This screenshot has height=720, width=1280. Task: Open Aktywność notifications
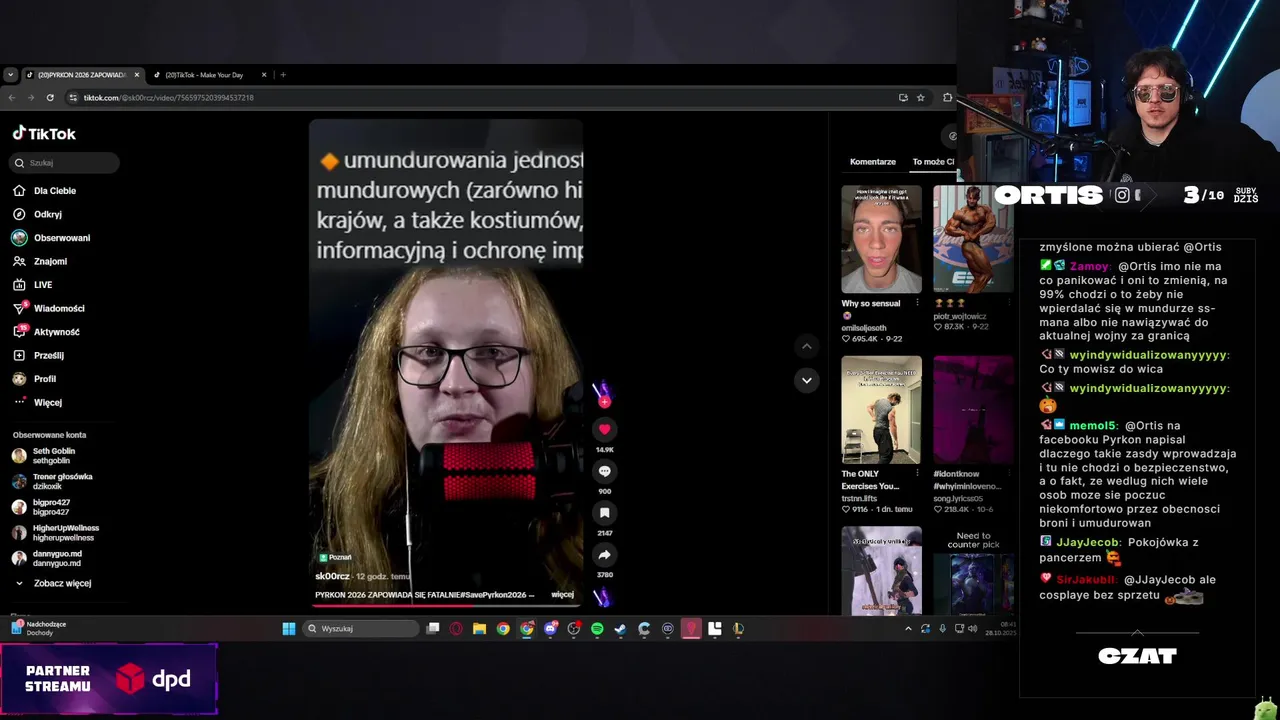(x=46, y=332)
